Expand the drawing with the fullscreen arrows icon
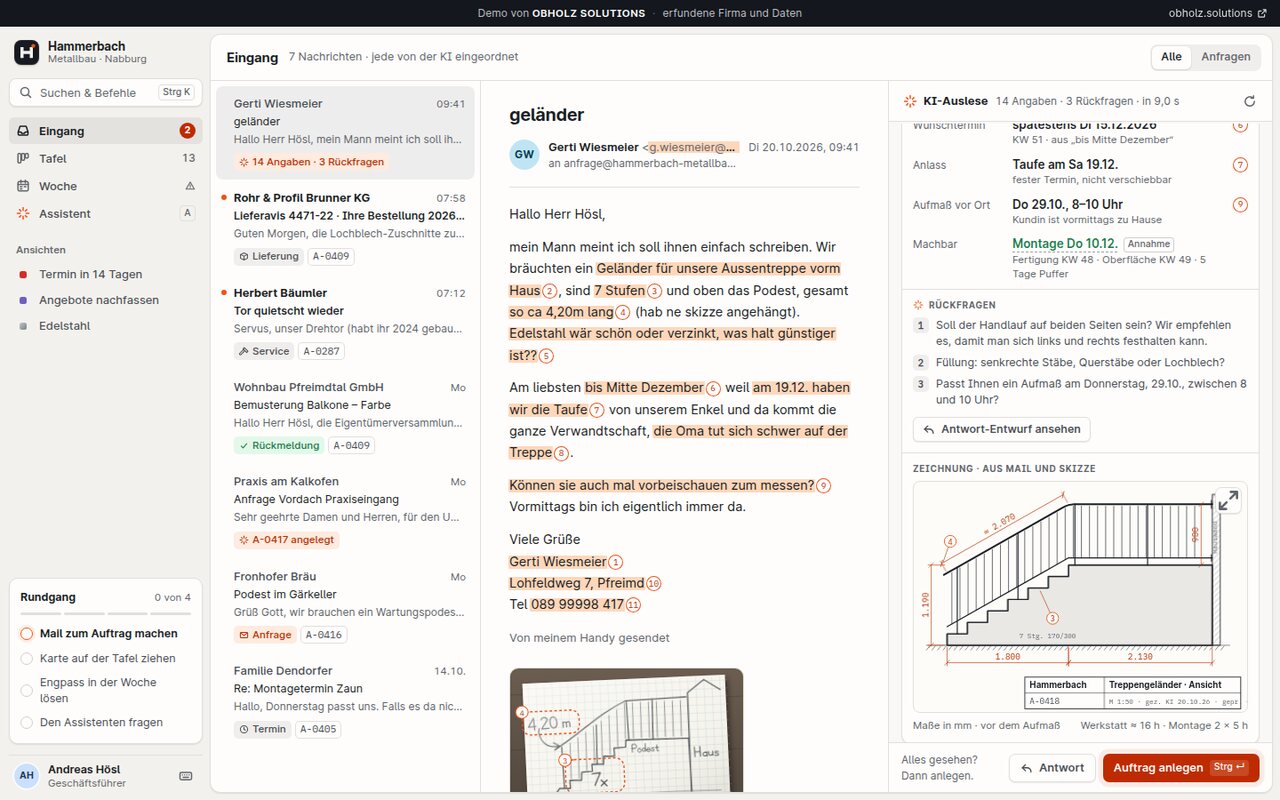1280x800 pixels. 1227,500
